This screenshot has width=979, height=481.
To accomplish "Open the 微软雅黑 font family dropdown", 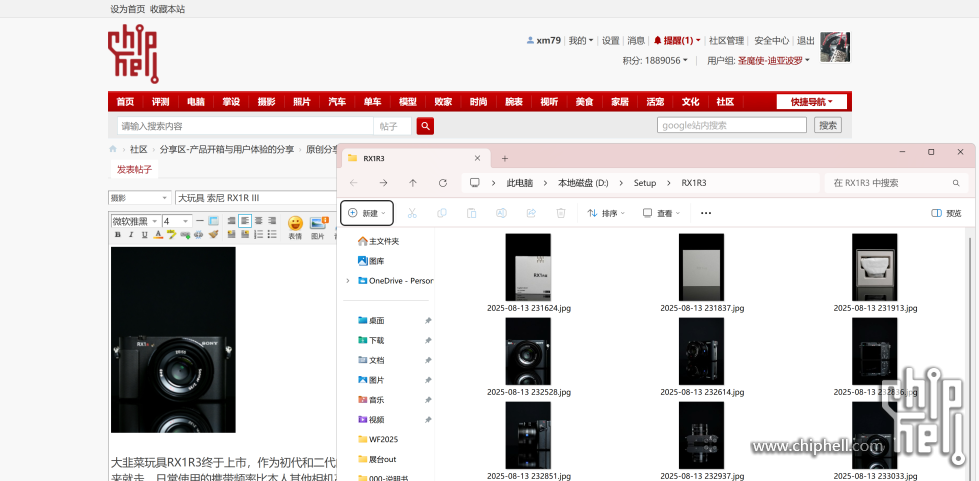I will tap(135, 221).
